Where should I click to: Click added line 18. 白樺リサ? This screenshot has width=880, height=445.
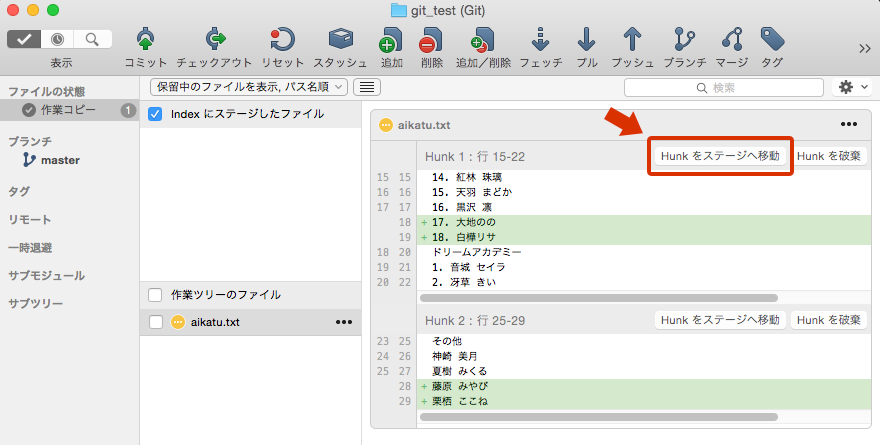point(644,237)
